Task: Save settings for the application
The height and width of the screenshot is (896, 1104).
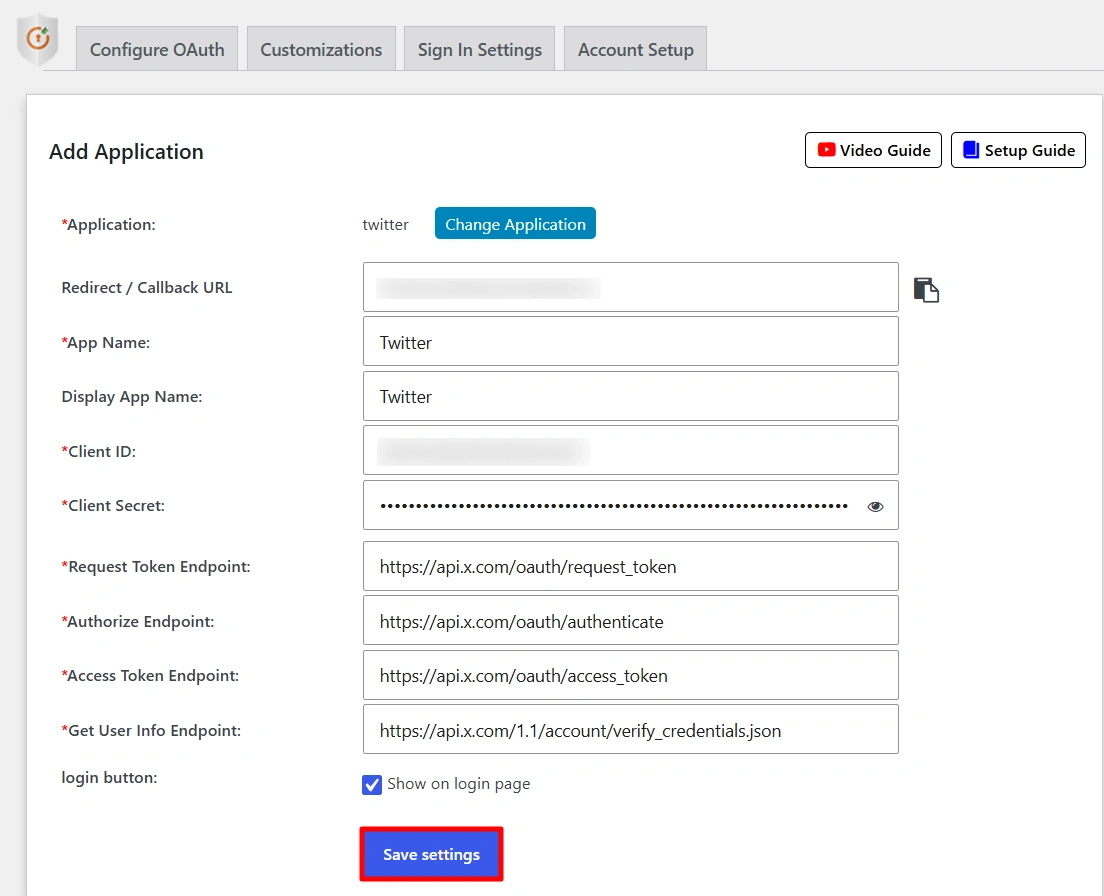Action: click(432, 854)
